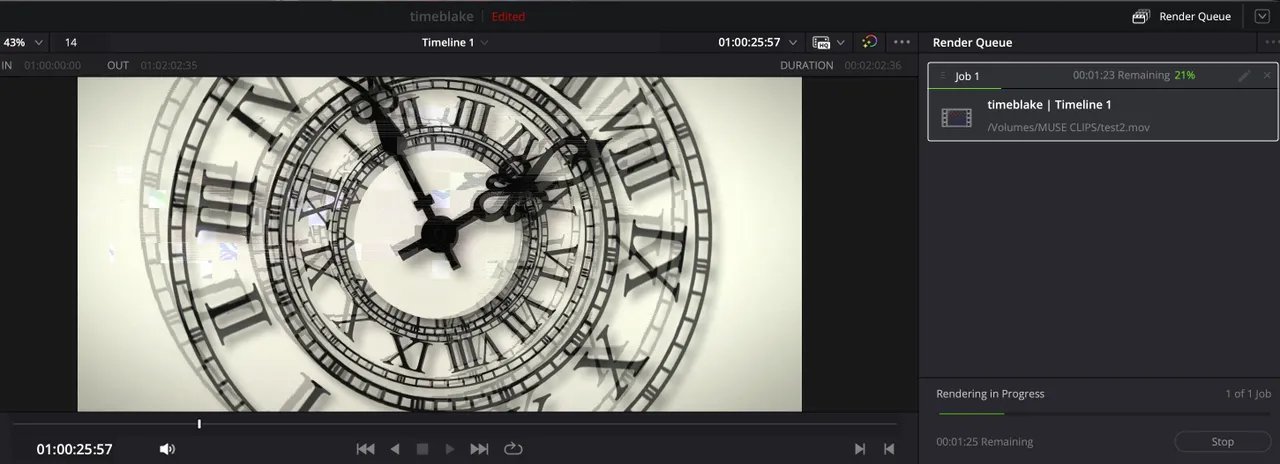
Task: Click the clock video preview
Action: [x=440, y=244]
